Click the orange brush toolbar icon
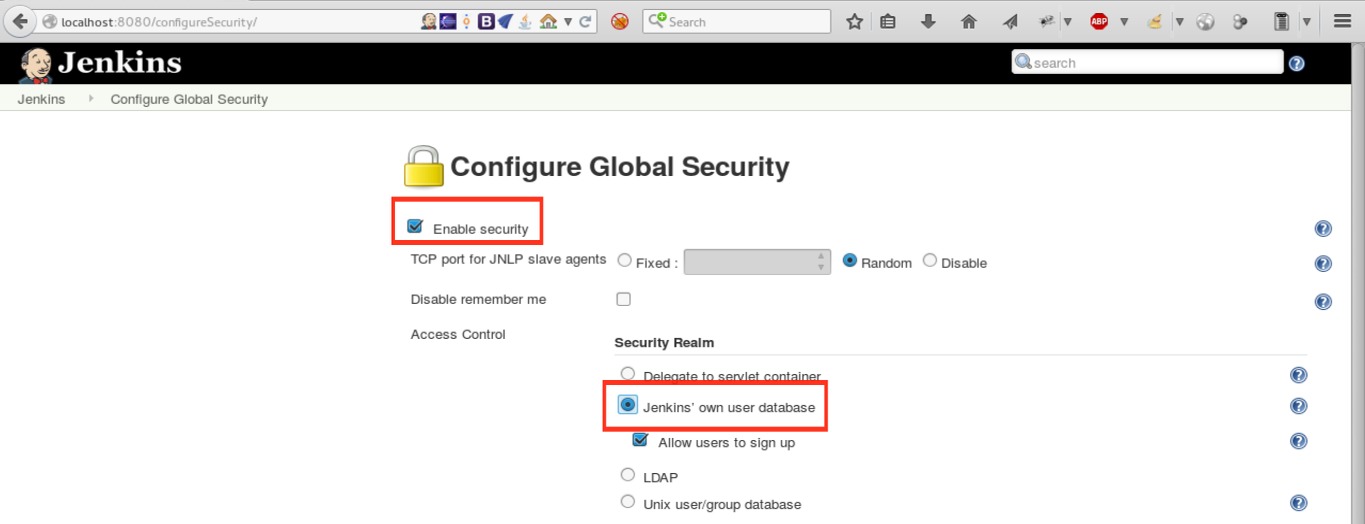The height and width of the screenshot is (524, 1365). click(x=1155, y=21)
